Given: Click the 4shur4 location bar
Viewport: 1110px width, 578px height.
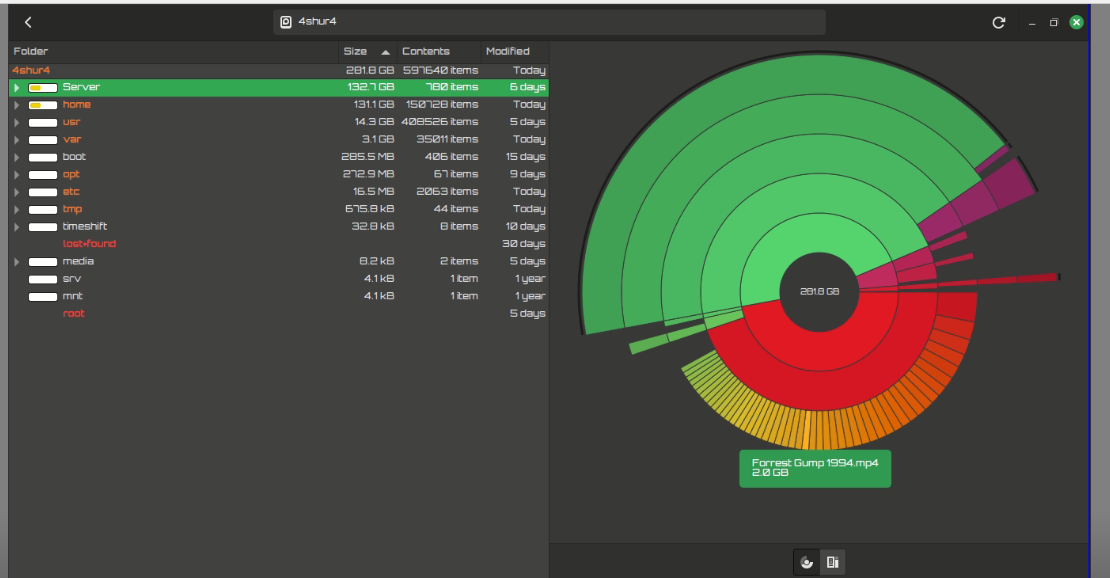Looking at the screenshot, I should click(x=549, y=22).
